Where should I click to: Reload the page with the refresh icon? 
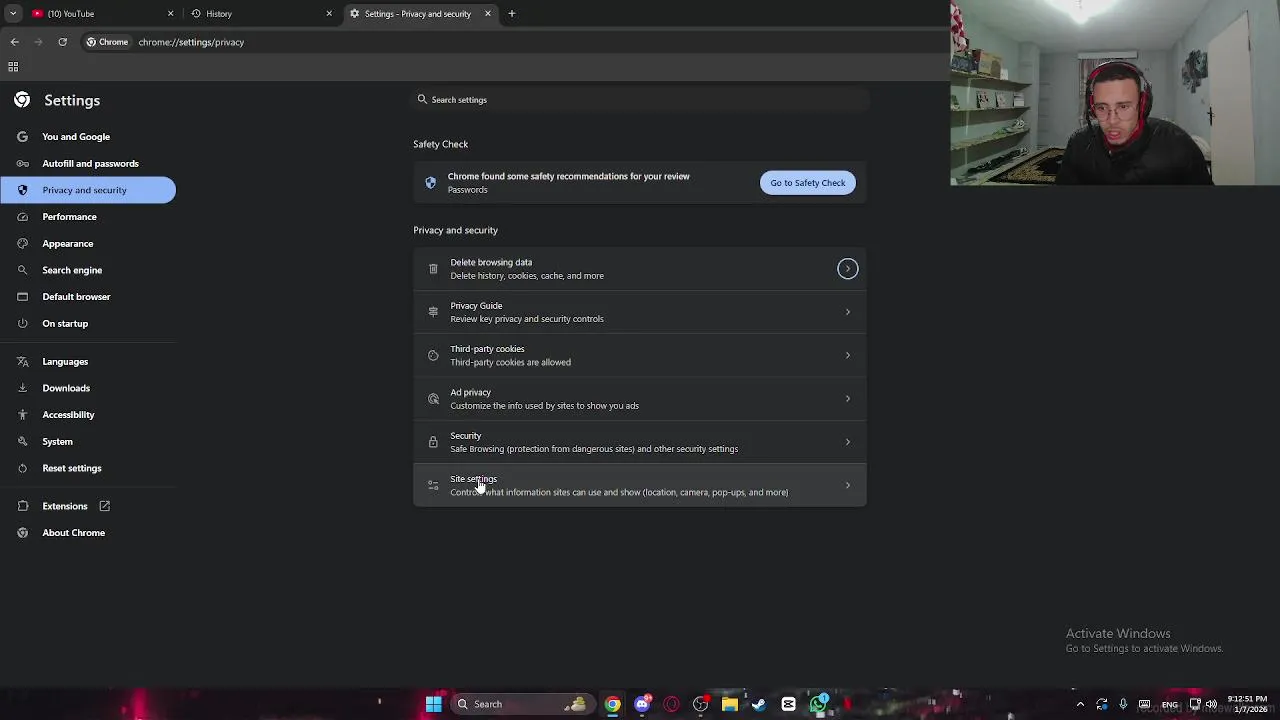click(62, 42)
